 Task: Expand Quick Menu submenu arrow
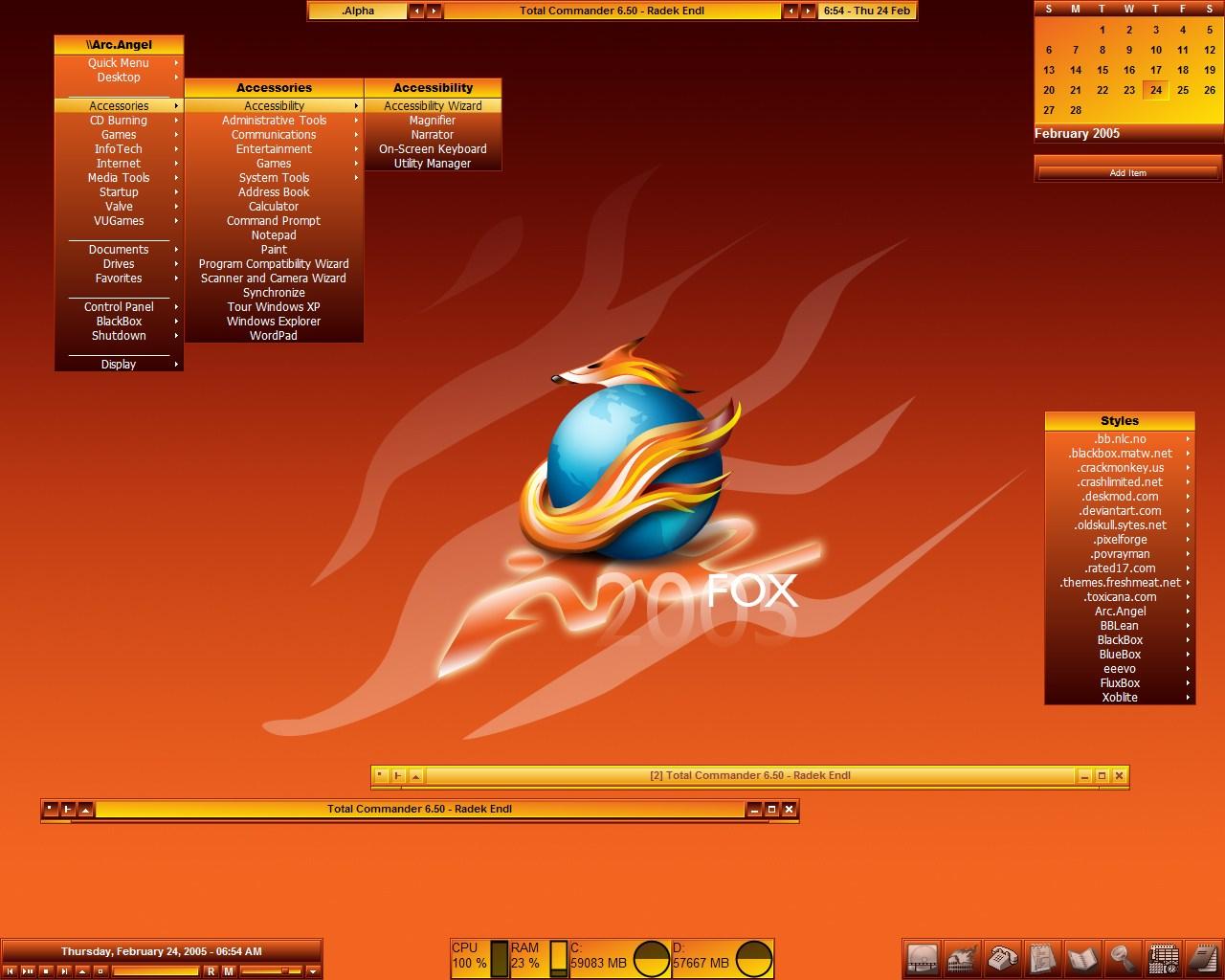coord(176,63)
